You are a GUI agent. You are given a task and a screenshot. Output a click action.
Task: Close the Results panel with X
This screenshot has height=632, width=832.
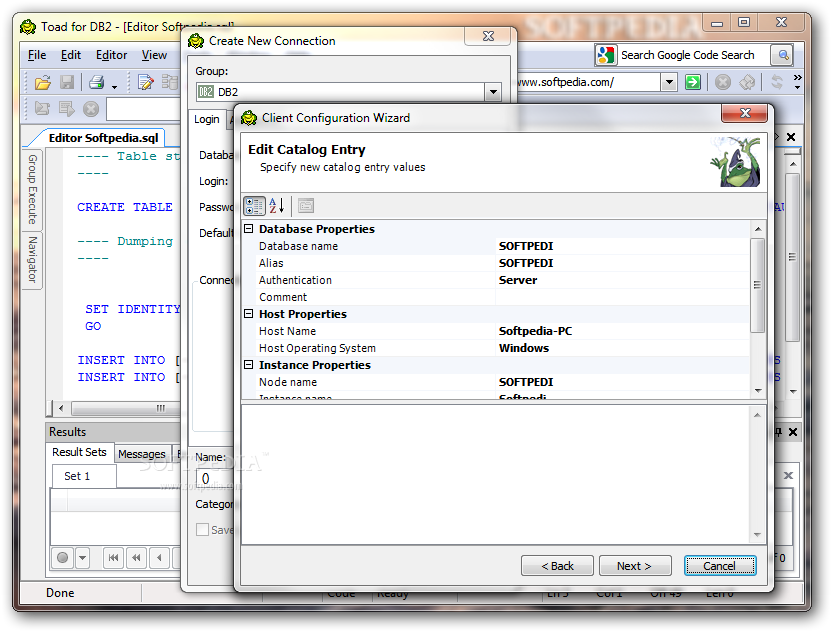point(793,432)
